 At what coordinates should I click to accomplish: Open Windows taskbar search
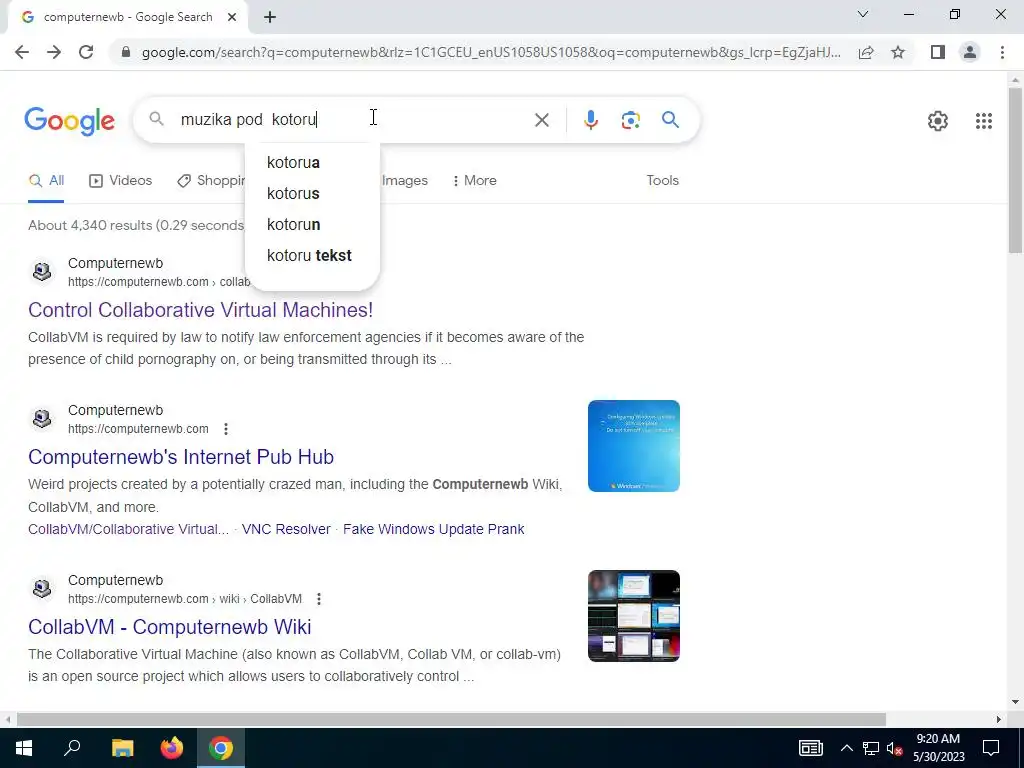pos(72,748)
